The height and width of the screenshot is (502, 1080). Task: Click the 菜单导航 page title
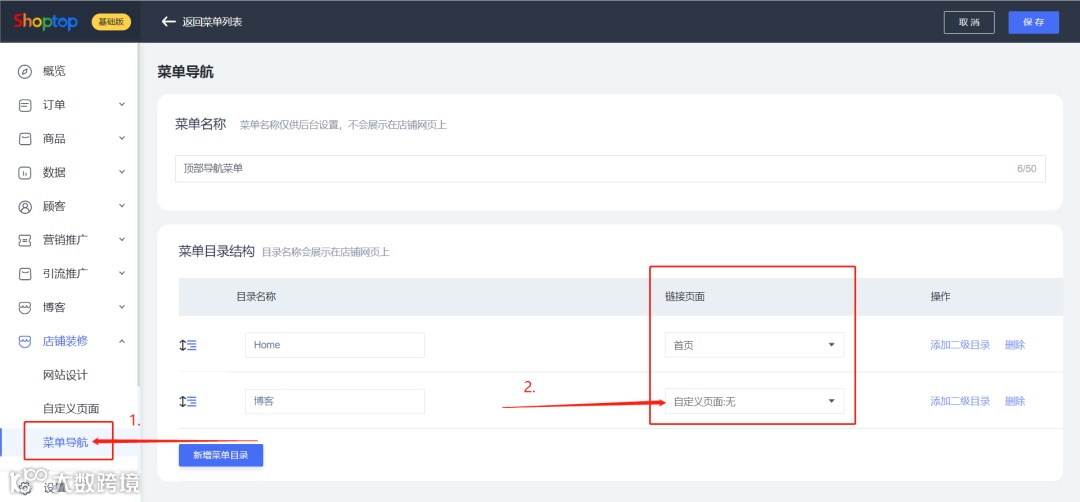[185, 72]
